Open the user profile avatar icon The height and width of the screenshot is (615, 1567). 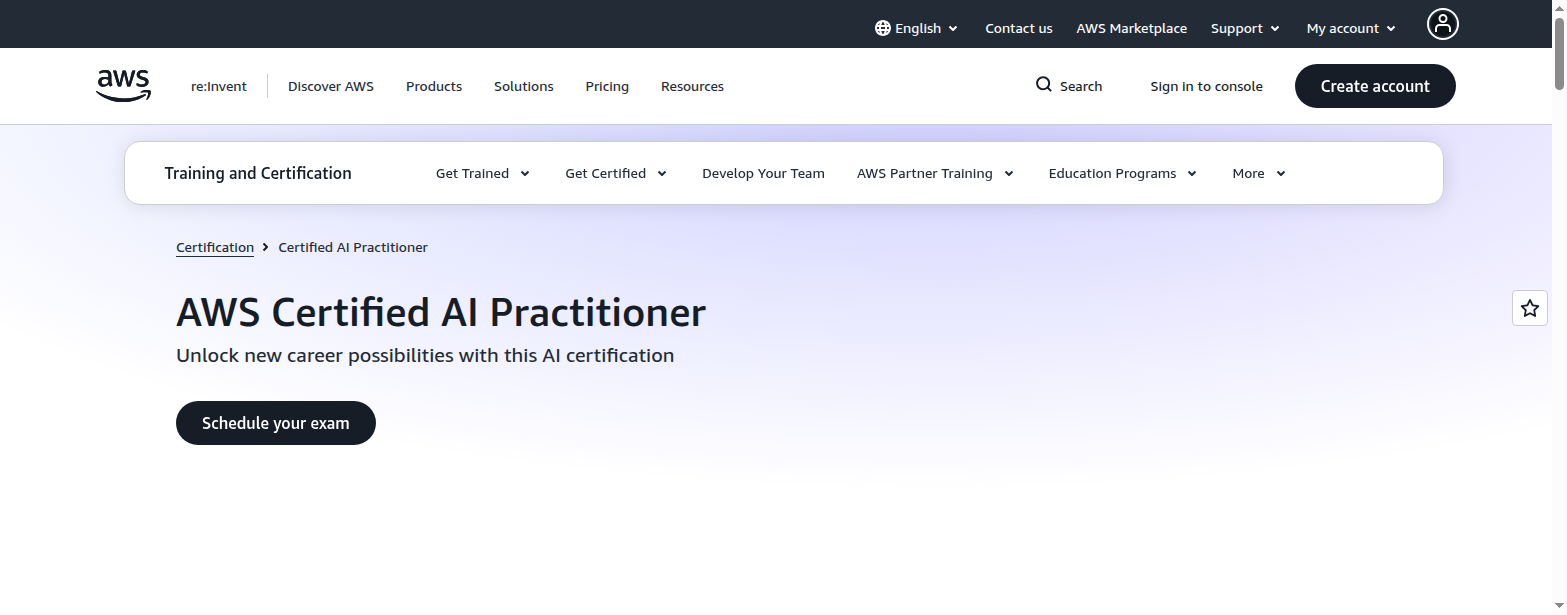click(1442, 24)
